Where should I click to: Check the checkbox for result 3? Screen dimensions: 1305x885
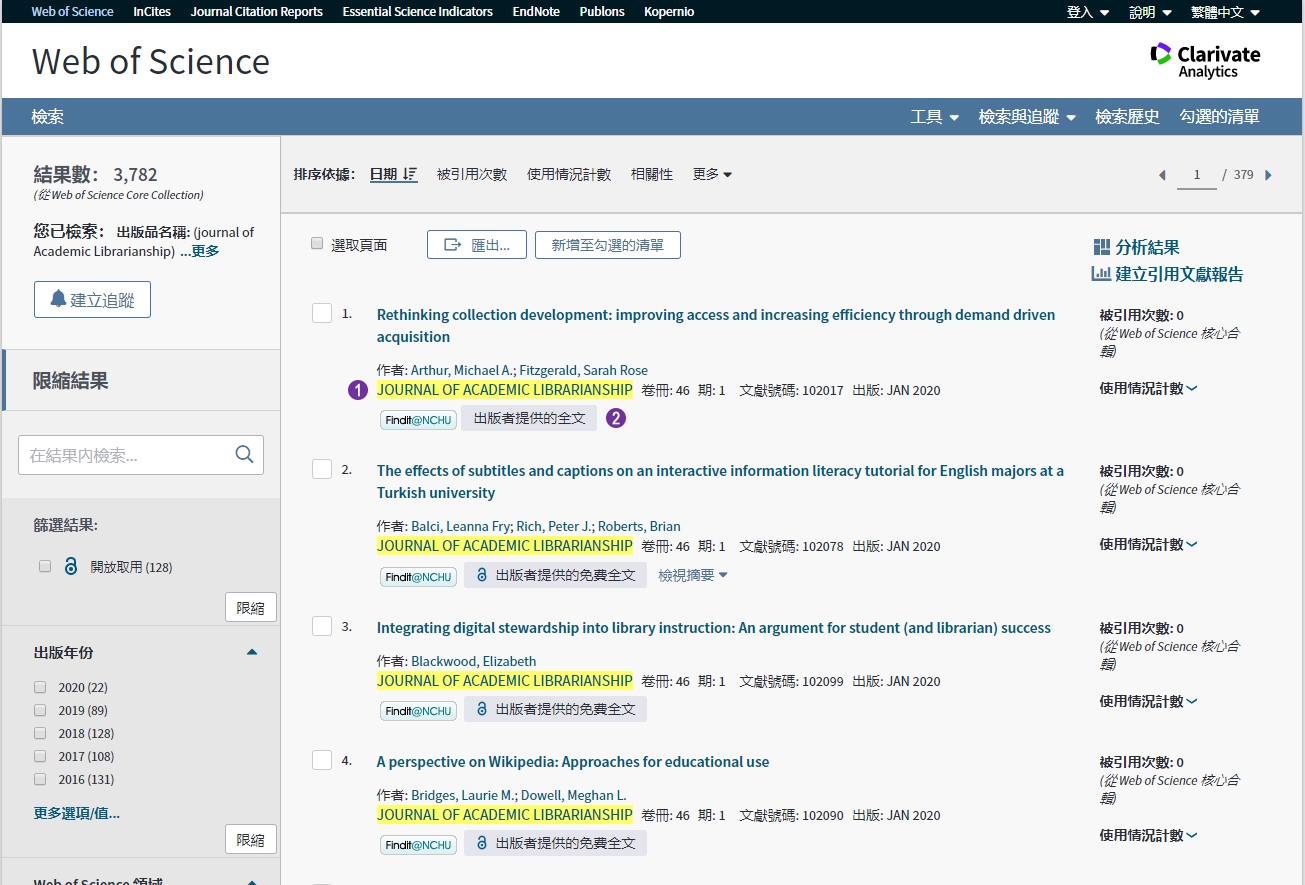click(322, 627)
